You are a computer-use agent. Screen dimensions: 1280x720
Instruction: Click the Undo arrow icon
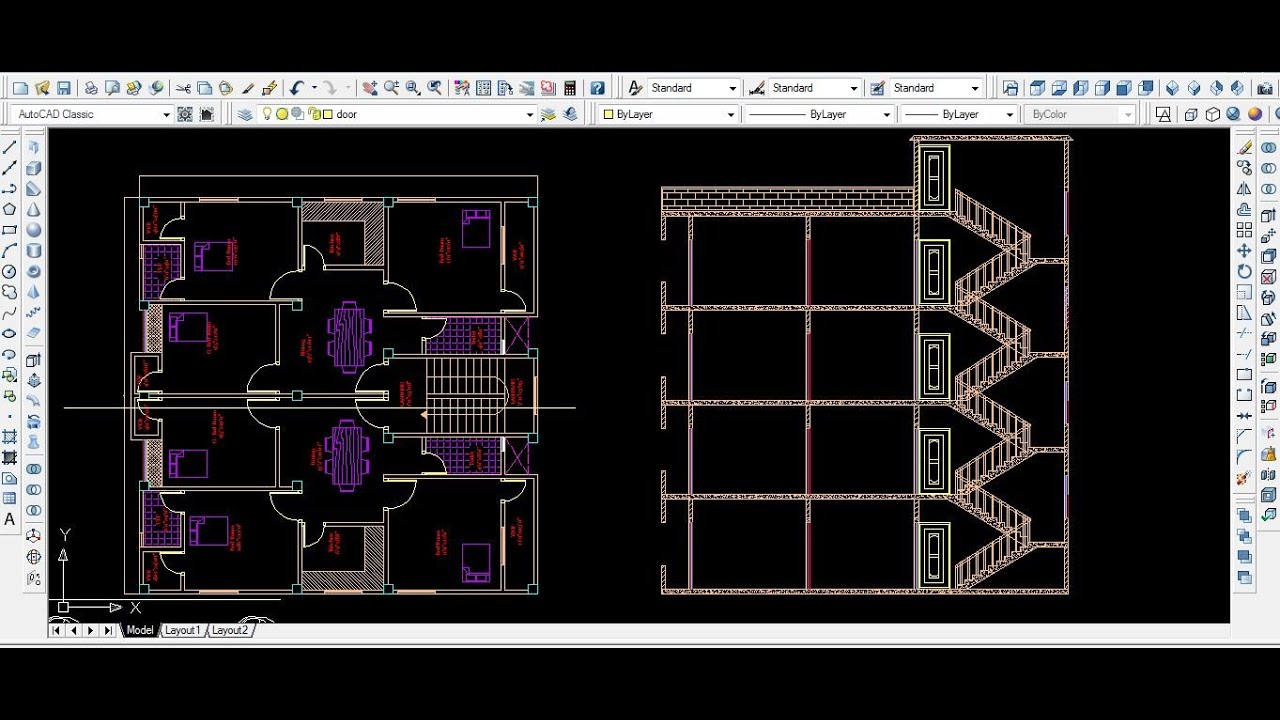(x=296, y=88)
